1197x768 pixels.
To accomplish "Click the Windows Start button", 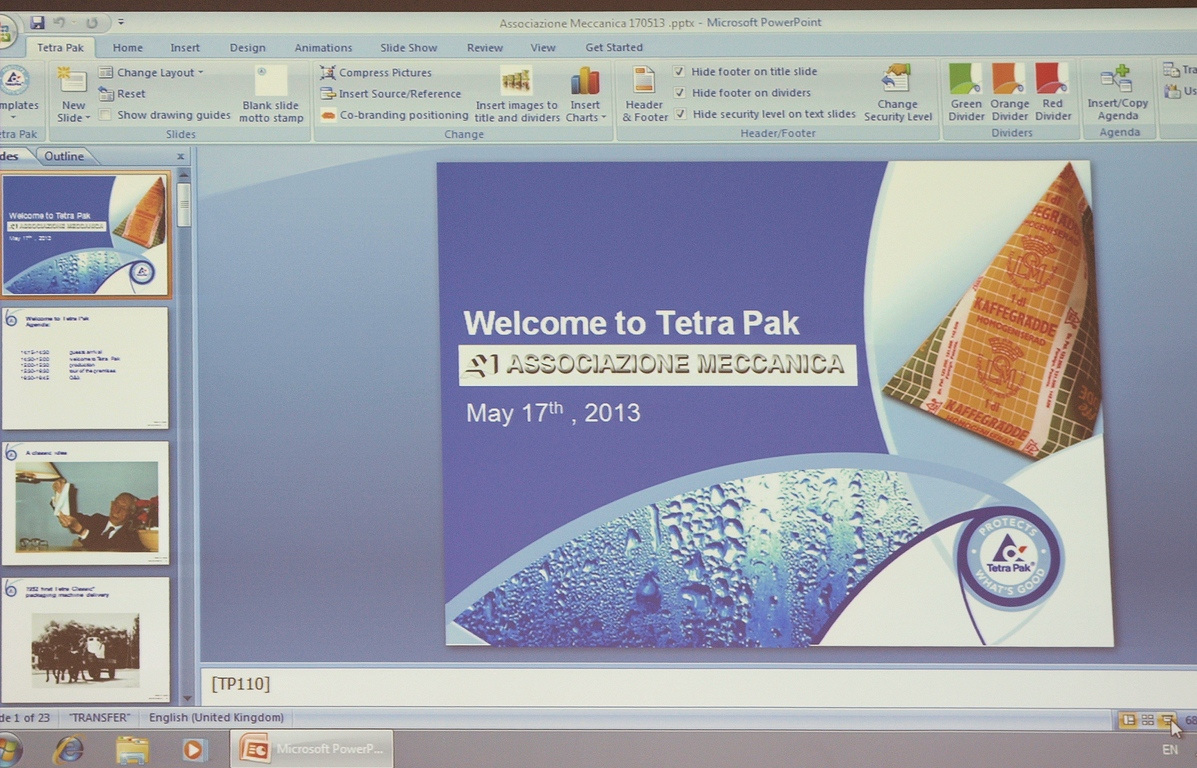I will tap(8, 750).
